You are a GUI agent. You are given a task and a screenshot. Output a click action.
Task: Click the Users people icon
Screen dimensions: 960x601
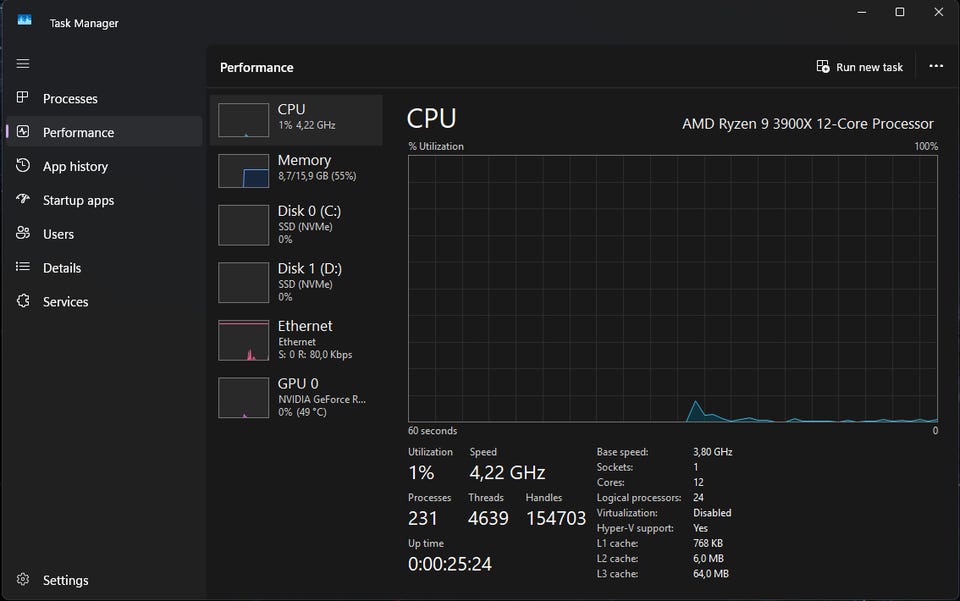coord(23,234)
